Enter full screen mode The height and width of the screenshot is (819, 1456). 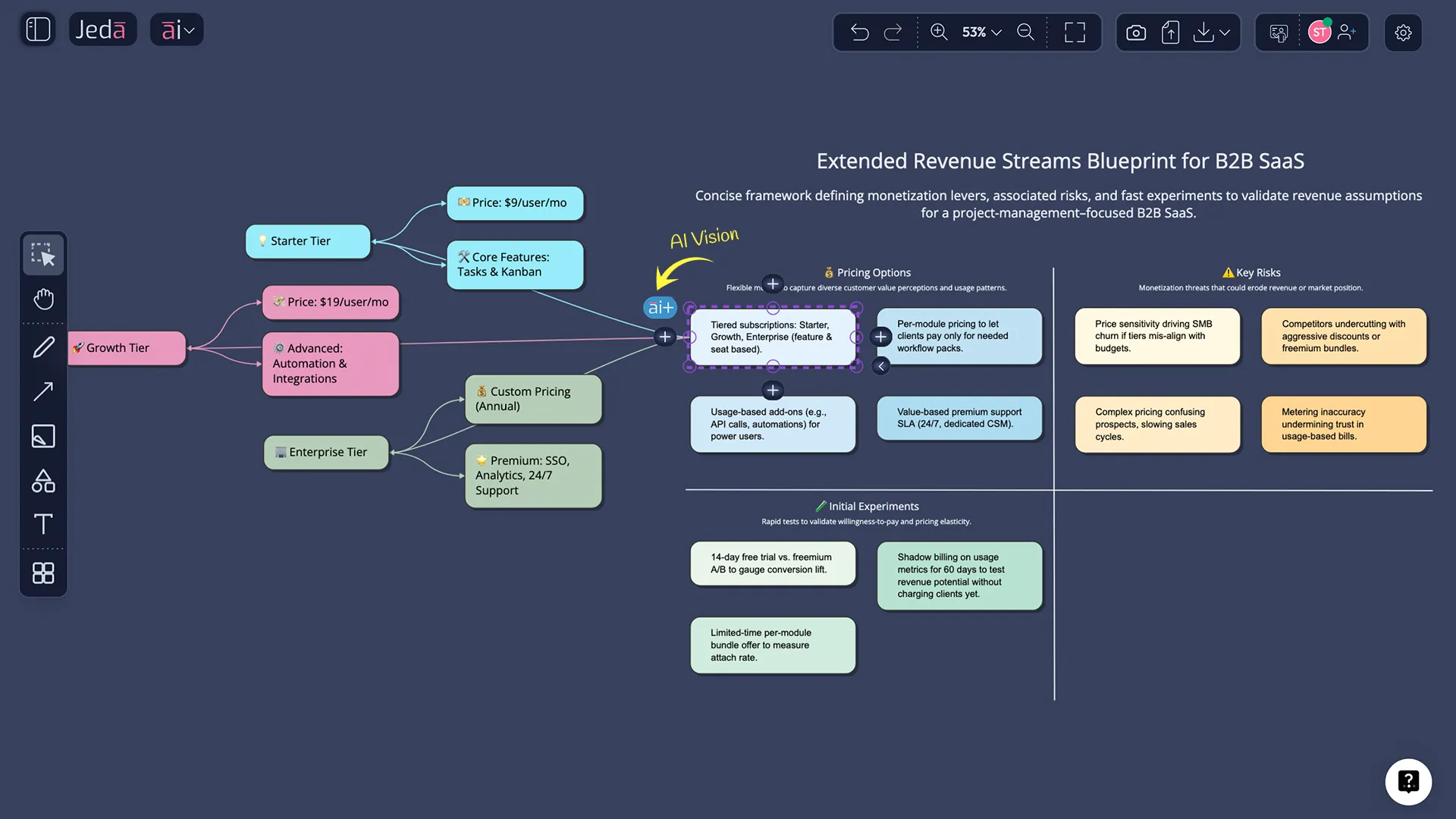[x=1075, y=32]
